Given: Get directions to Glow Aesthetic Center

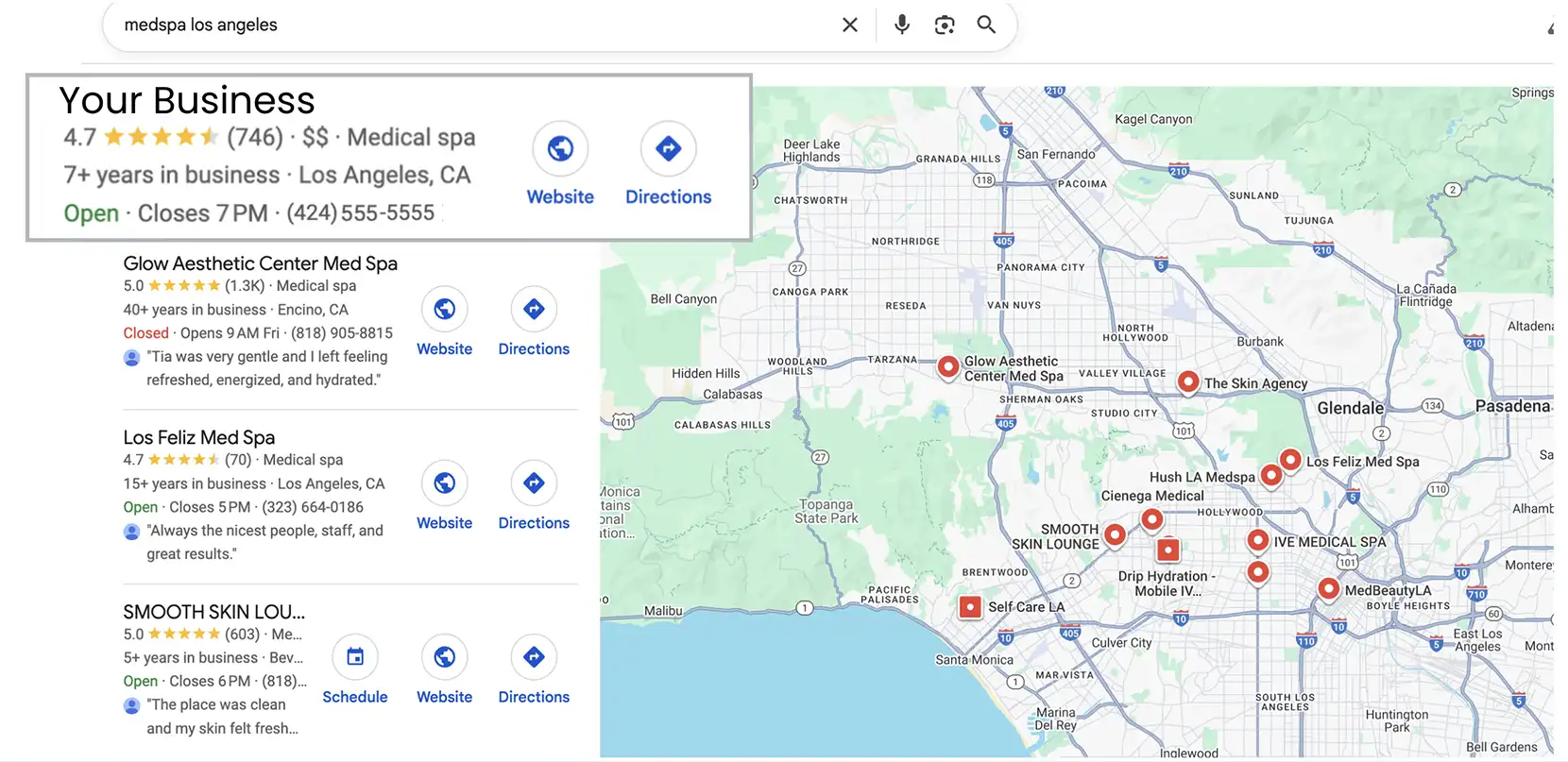Looking at the screenshot, I should pos(534,309).
